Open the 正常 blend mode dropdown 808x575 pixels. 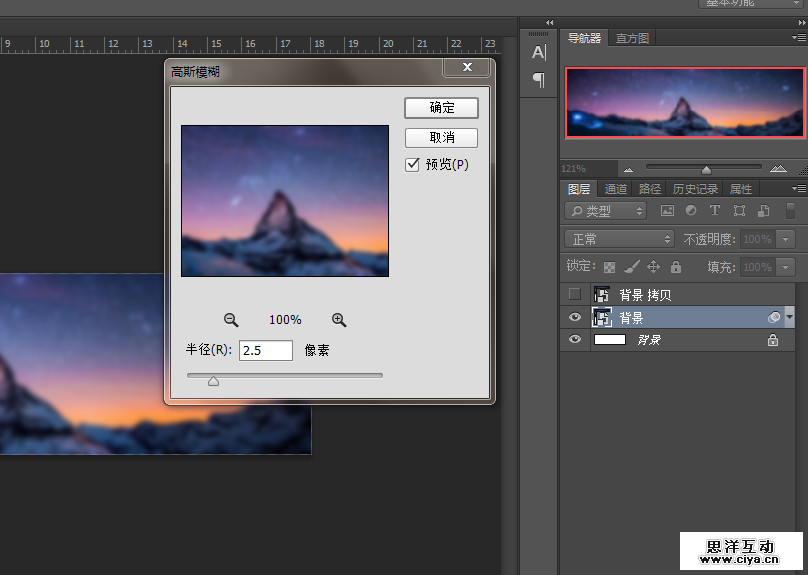[620, 239]
